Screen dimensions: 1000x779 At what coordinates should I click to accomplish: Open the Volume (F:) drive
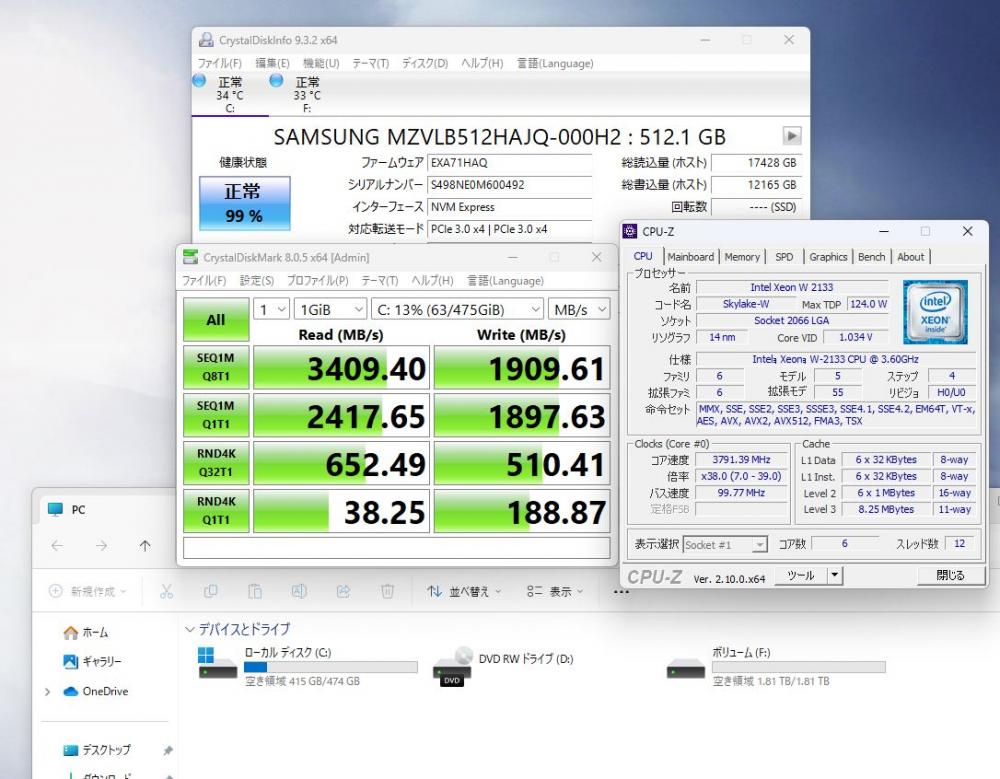click(x=776, y=667)
